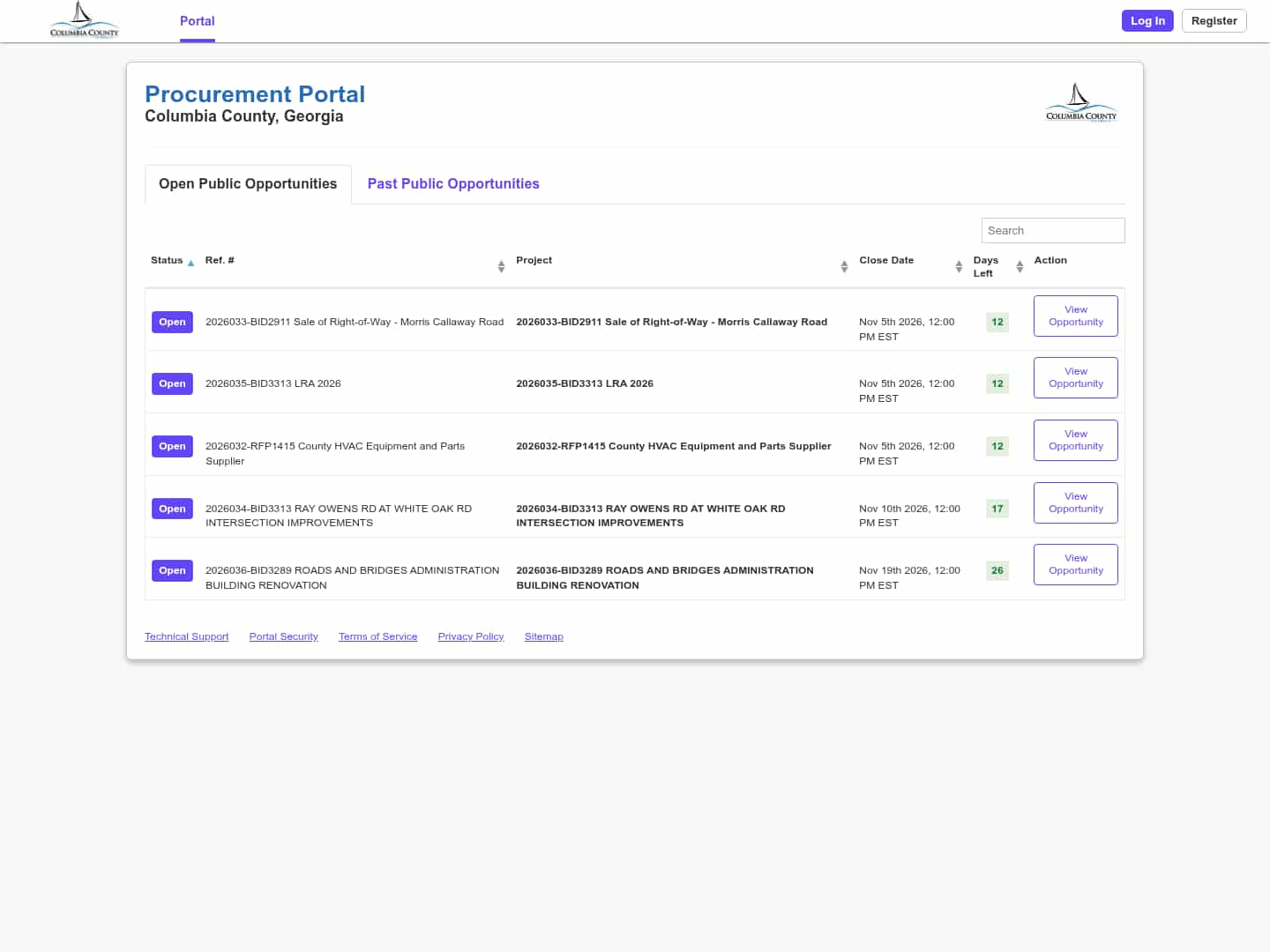Sort by Days Left column arrows

(1020, 266)
